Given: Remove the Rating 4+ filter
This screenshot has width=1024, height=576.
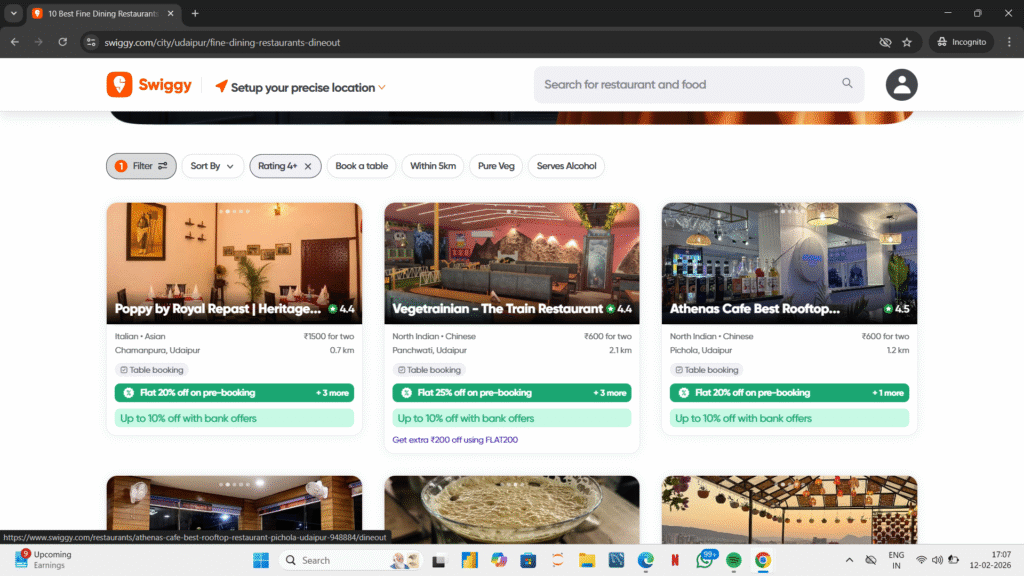Looking at the screenshot, I should (308, 166).
